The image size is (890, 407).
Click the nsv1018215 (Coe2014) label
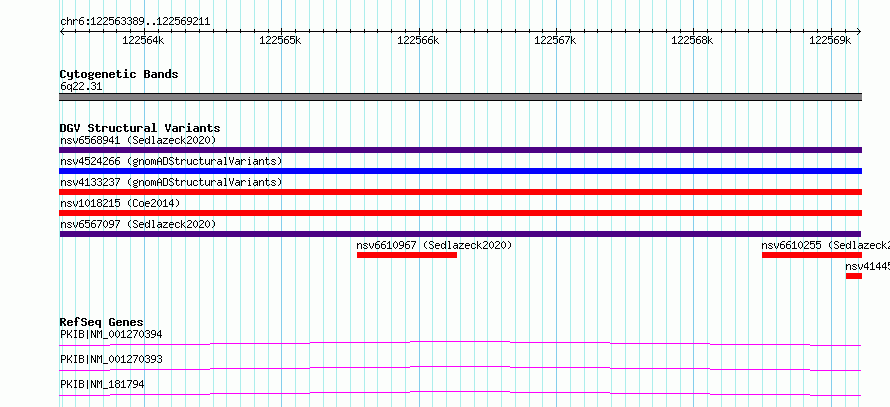click(x=120, y=203)
